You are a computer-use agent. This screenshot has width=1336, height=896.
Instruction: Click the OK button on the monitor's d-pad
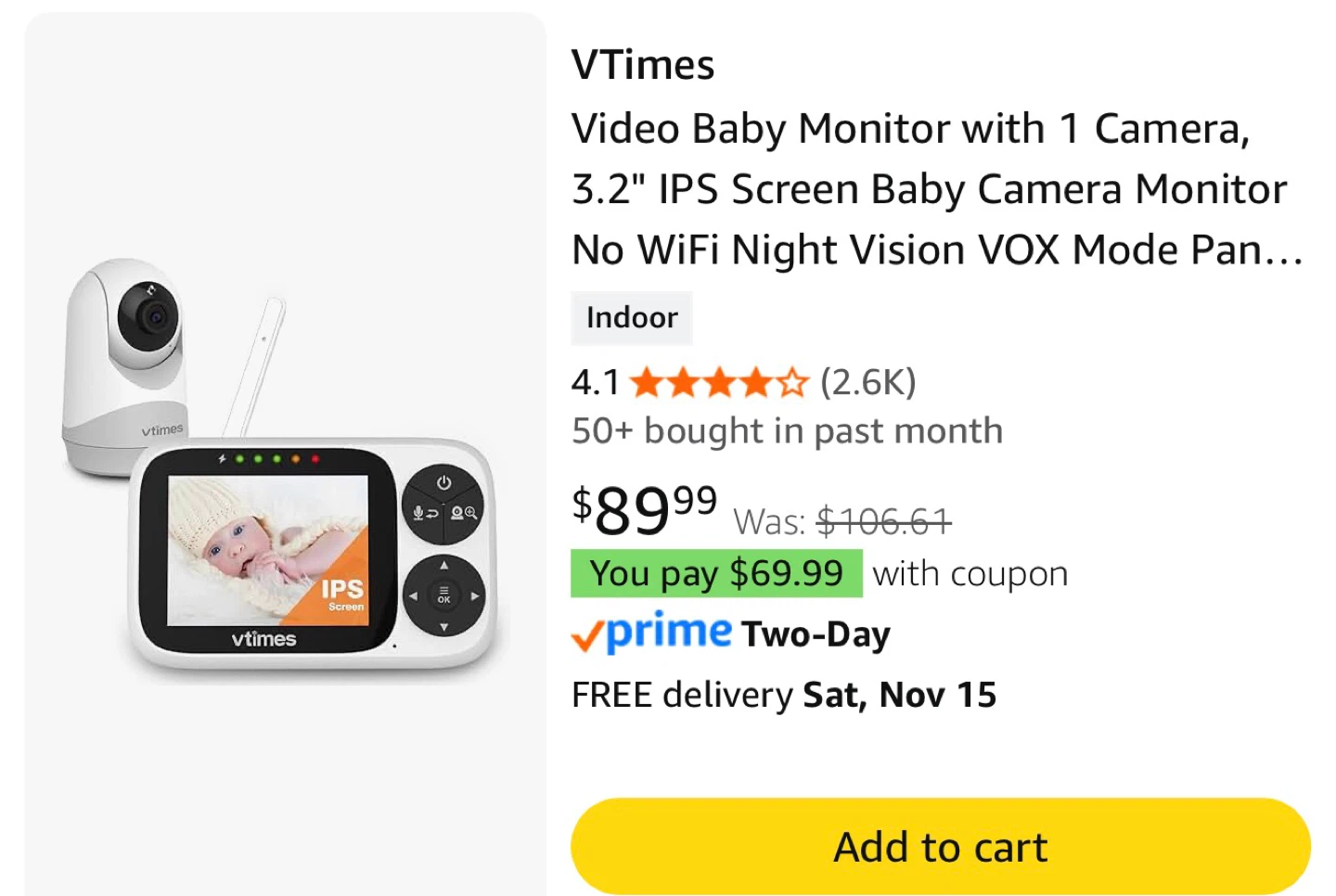click(443, 595)
